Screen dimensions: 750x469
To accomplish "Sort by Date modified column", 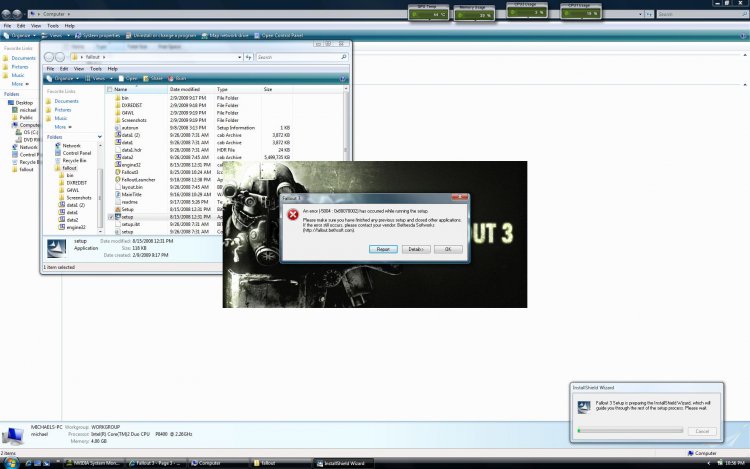I will (185, 89).
